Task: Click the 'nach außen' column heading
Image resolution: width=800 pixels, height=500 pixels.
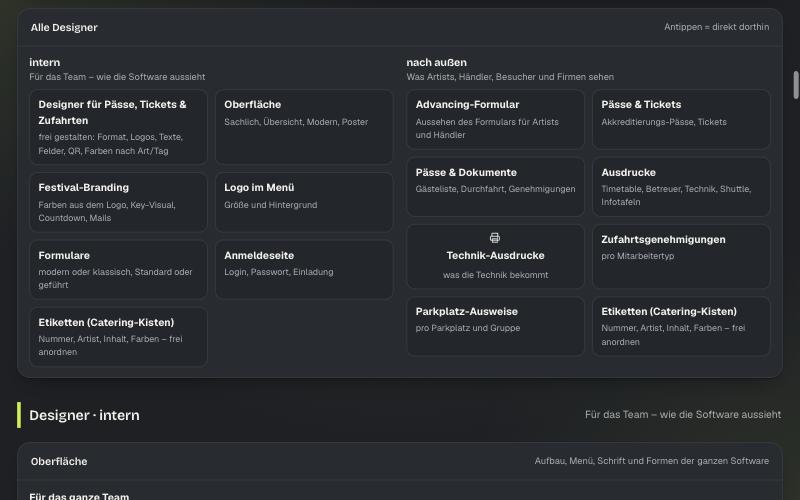Action: click(x=436, y=62)
